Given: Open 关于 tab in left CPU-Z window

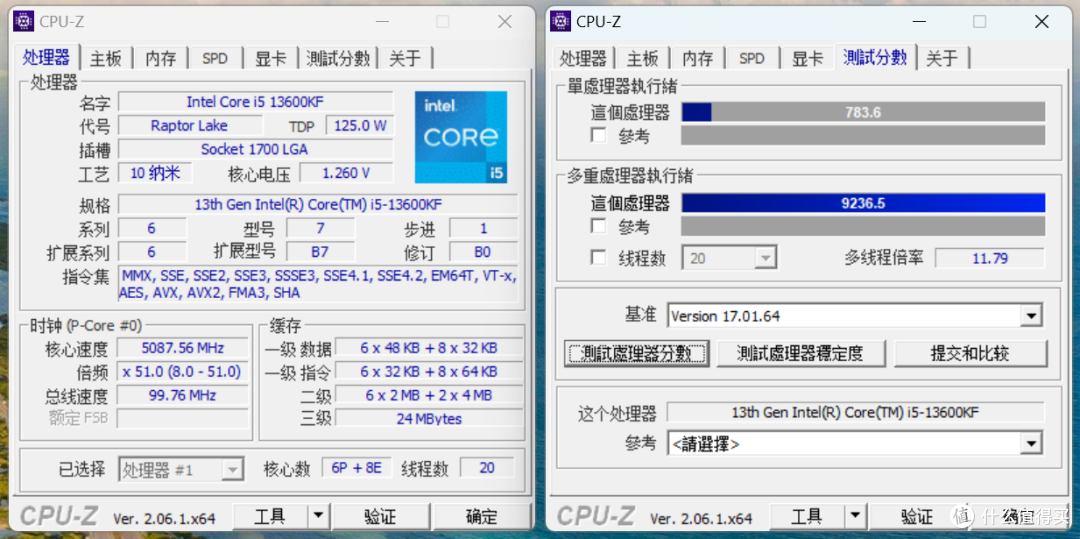Looking at the screenshot, I should point(405,59).
